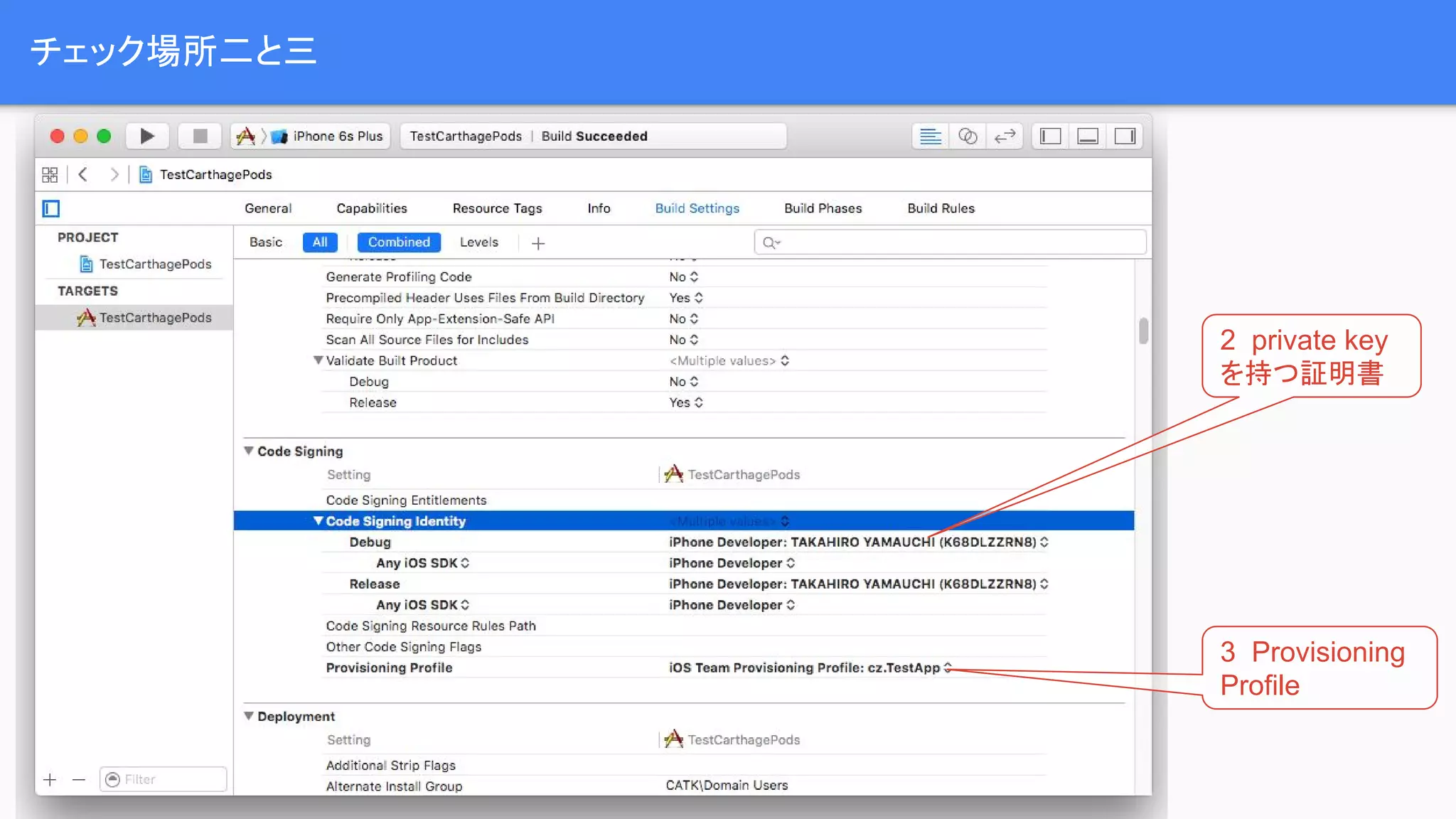
Task: Click the Build Succeeded status bar
Action: click(x=594, y=136)
